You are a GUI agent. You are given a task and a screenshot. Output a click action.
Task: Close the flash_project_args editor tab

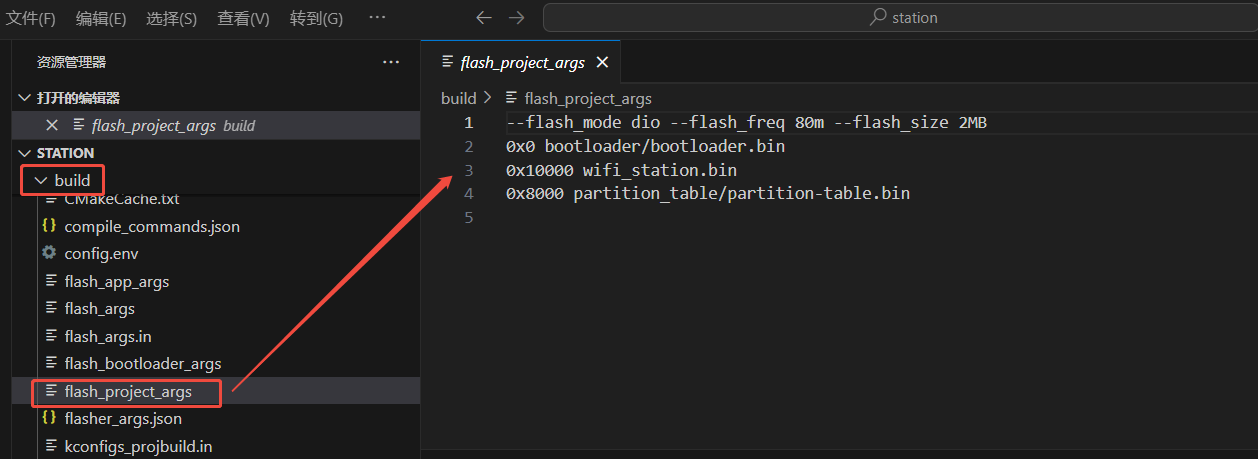tap(602, 62)
